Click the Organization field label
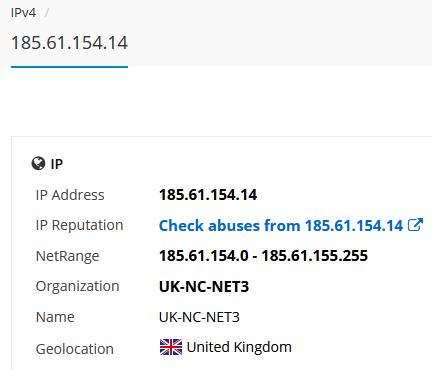 pyautogui.click(x=77, y=287)
